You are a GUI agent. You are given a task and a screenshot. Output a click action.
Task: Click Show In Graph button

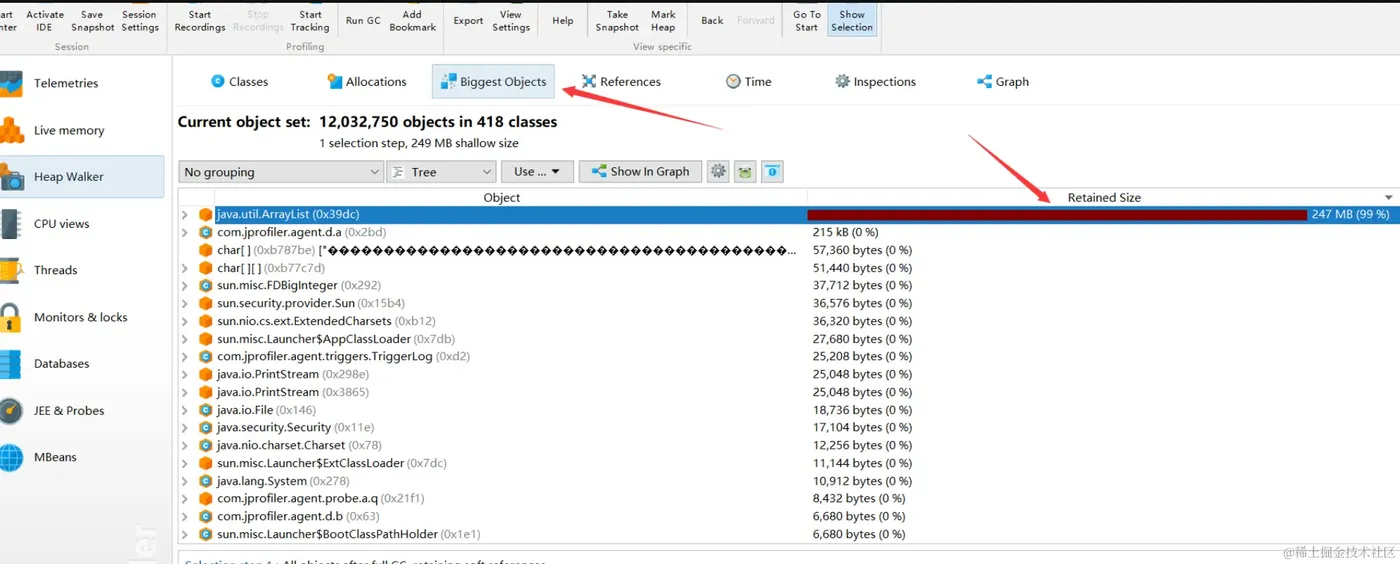point(640,172)
